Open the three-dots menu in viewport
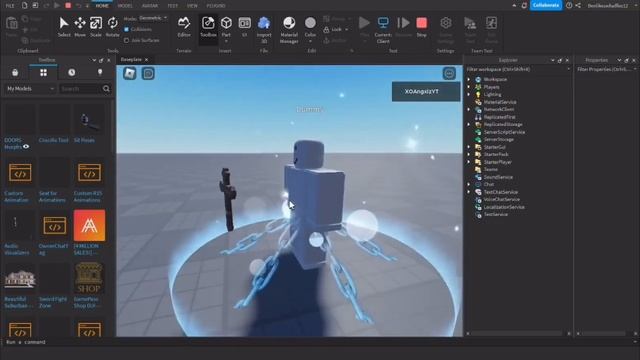The width and height of the screenshot is (640, 360). coord(449,73)
